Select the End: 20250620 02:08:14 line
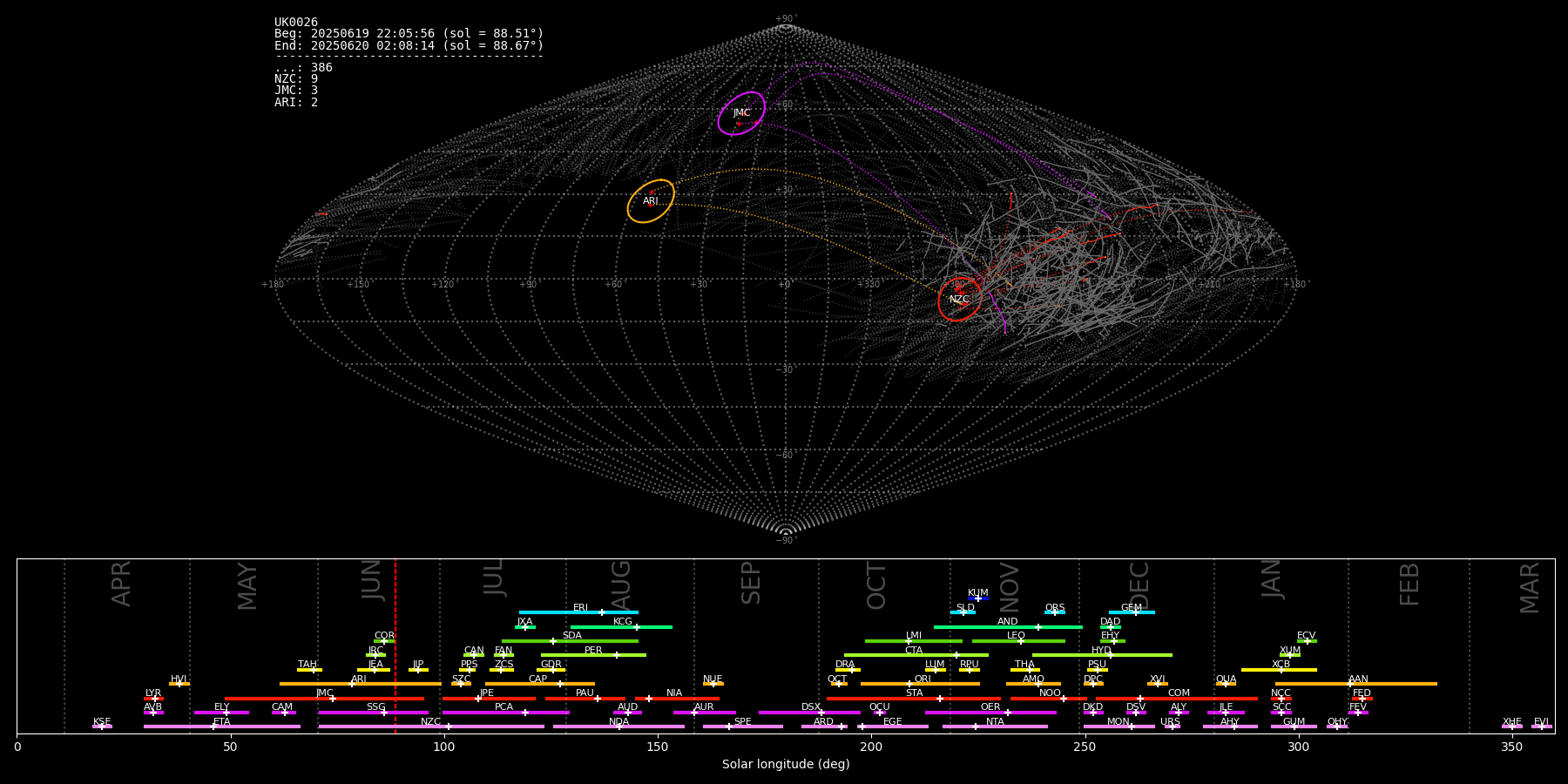This screenshot has height=784, width=1568. tap(409, 45)
